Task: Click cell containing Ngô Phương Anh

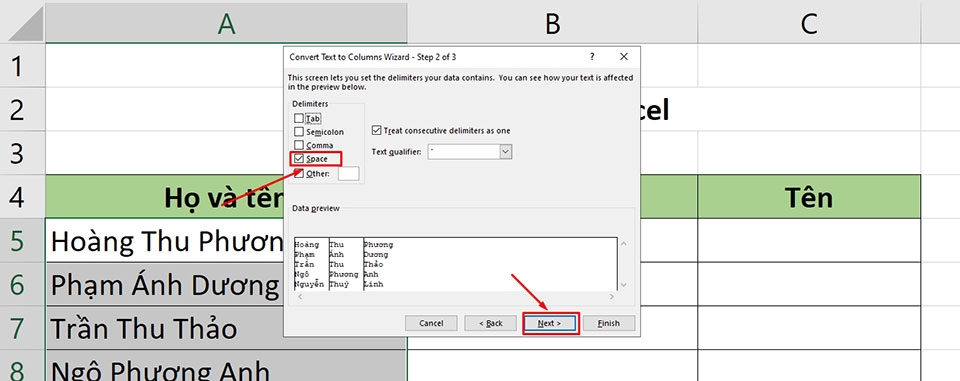Action: pyautogui.click(x=227, y=366)
